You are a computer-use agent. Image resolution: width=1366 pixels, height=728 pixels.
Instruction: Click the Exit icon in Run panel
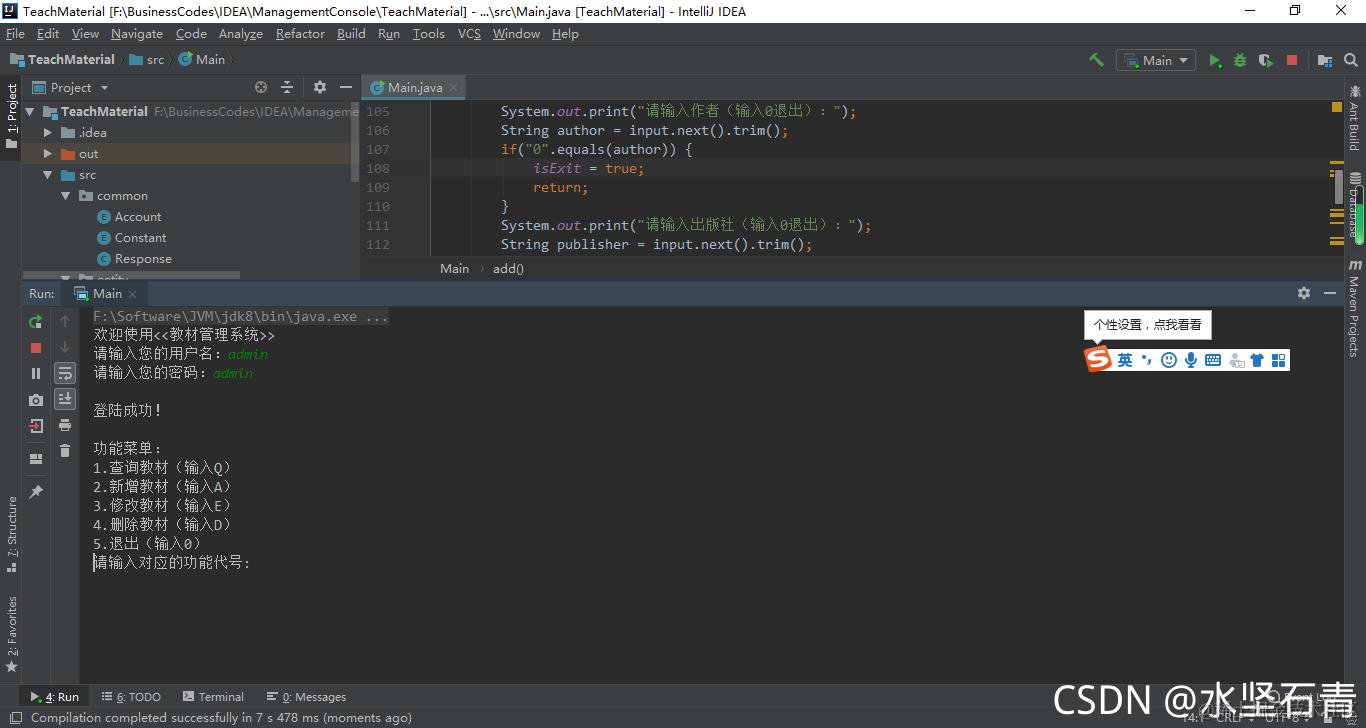[36, 426]
